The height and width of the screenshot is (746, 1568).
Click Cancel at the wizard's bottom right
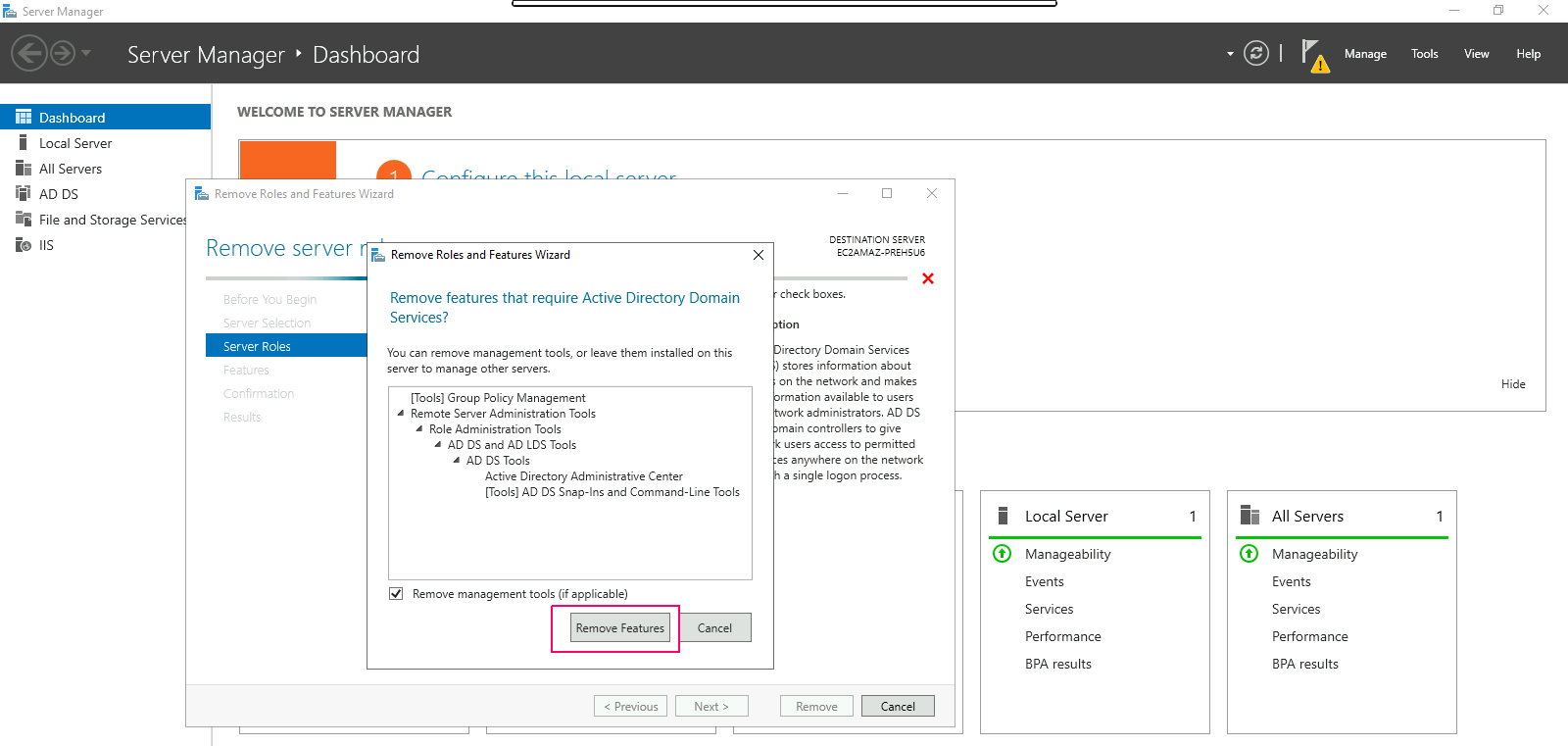tap(898, 706)
